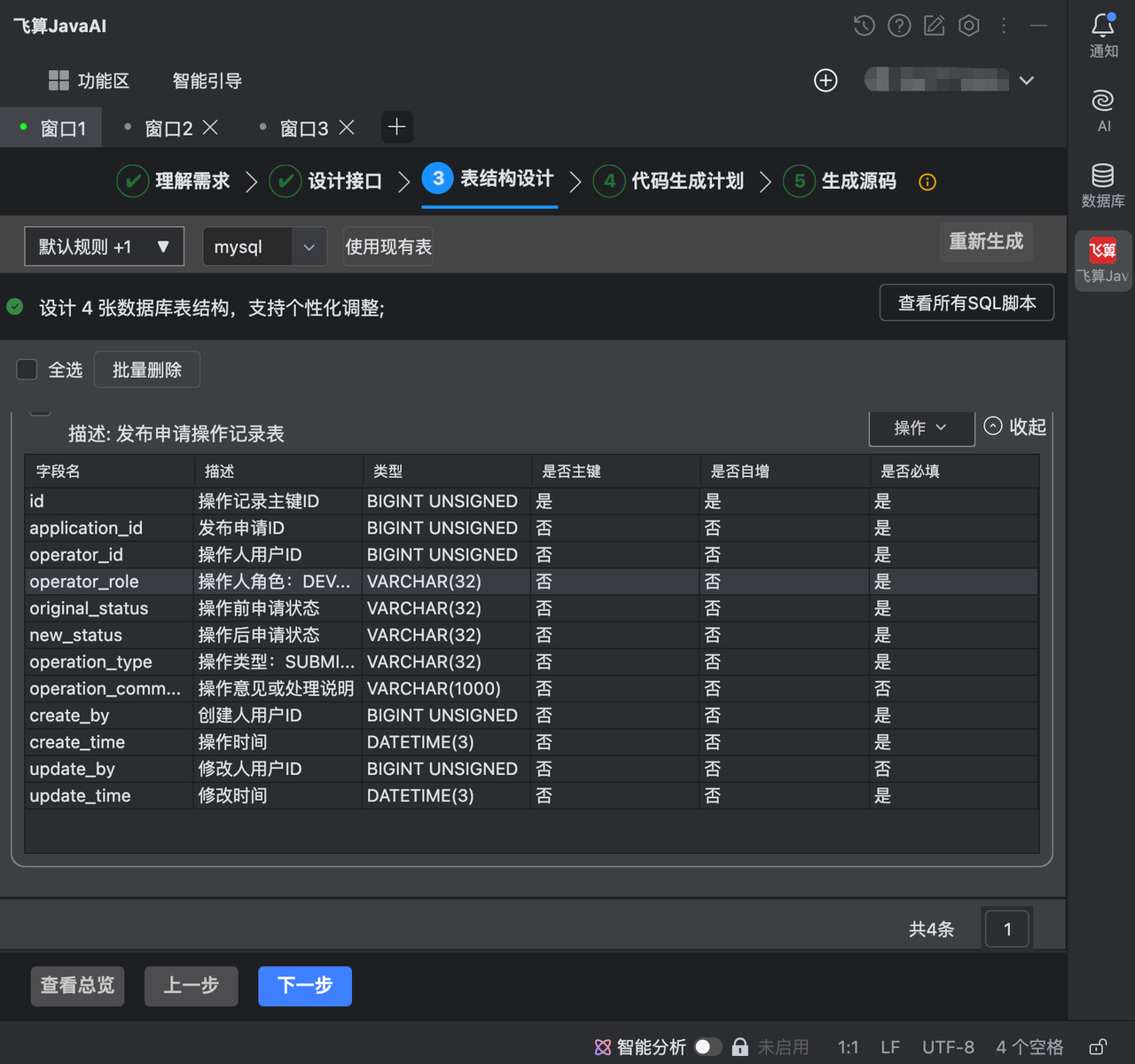Select the update_time field cell

(x=109, y=795)
